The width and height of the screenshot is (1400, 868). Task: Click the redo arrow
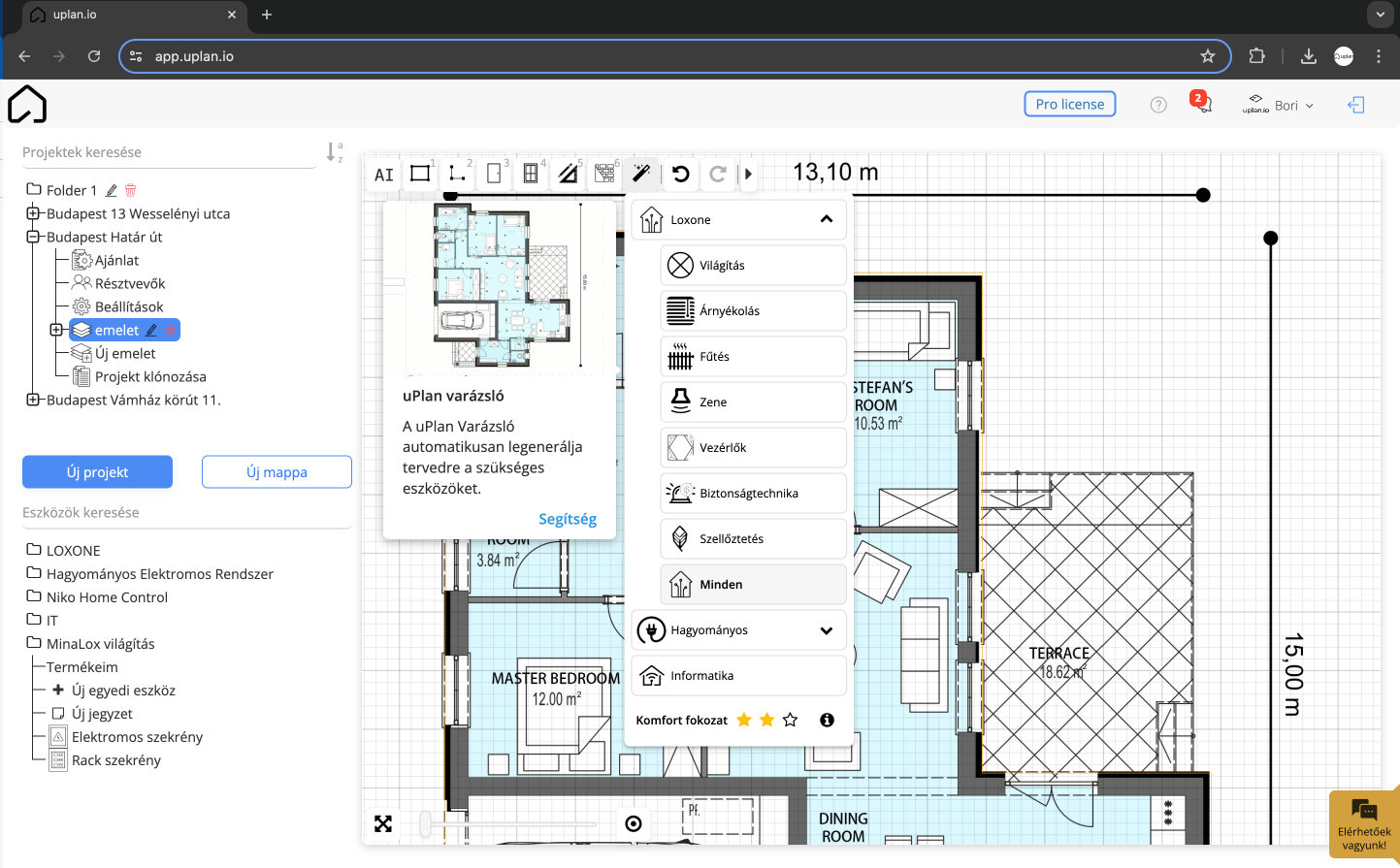[718, 174]
